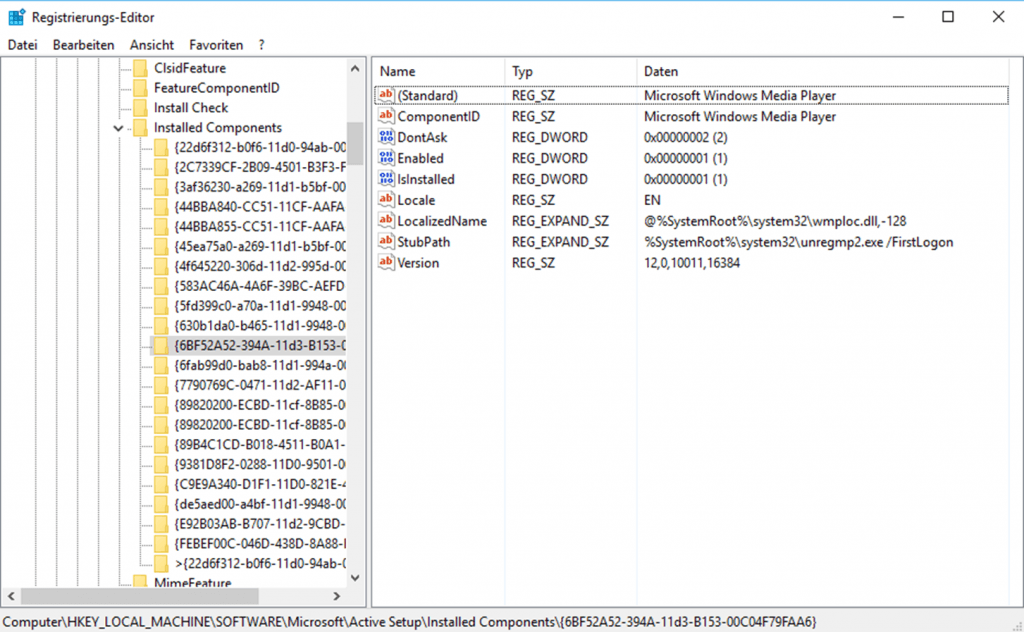Viewport: 1024px width, 632px height.
Task: Click the StubPath string value icon
Action: tap(386, 242)
